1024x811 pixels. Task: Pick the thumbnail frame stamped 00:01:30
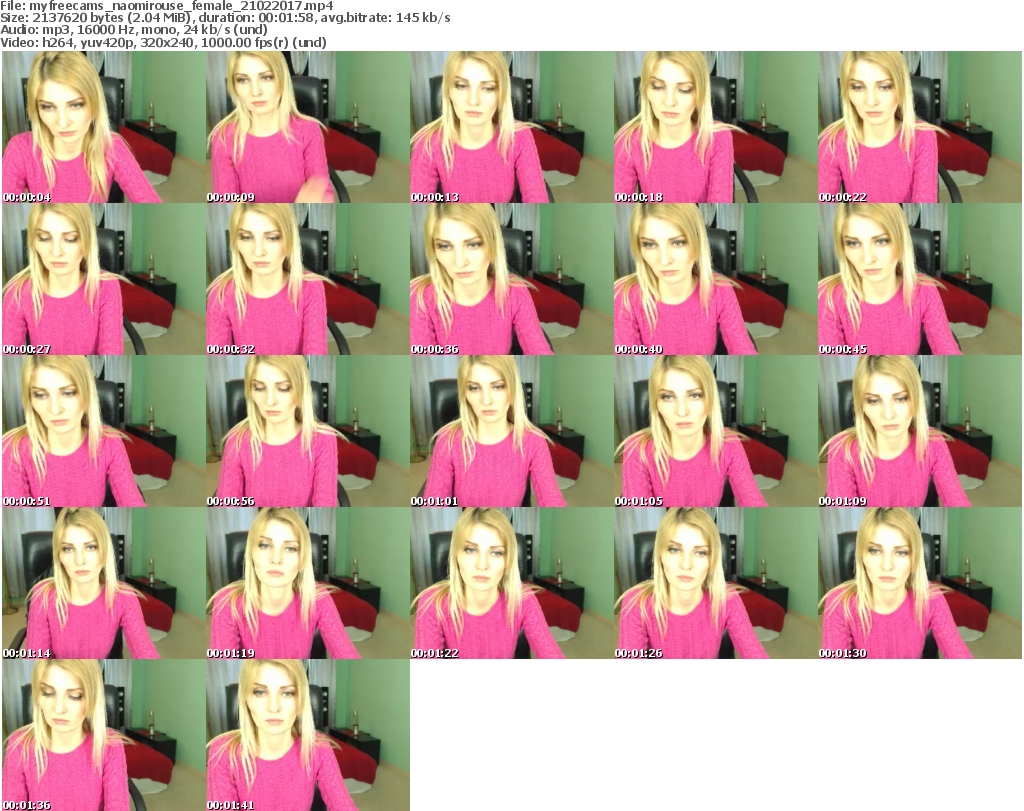920,583
